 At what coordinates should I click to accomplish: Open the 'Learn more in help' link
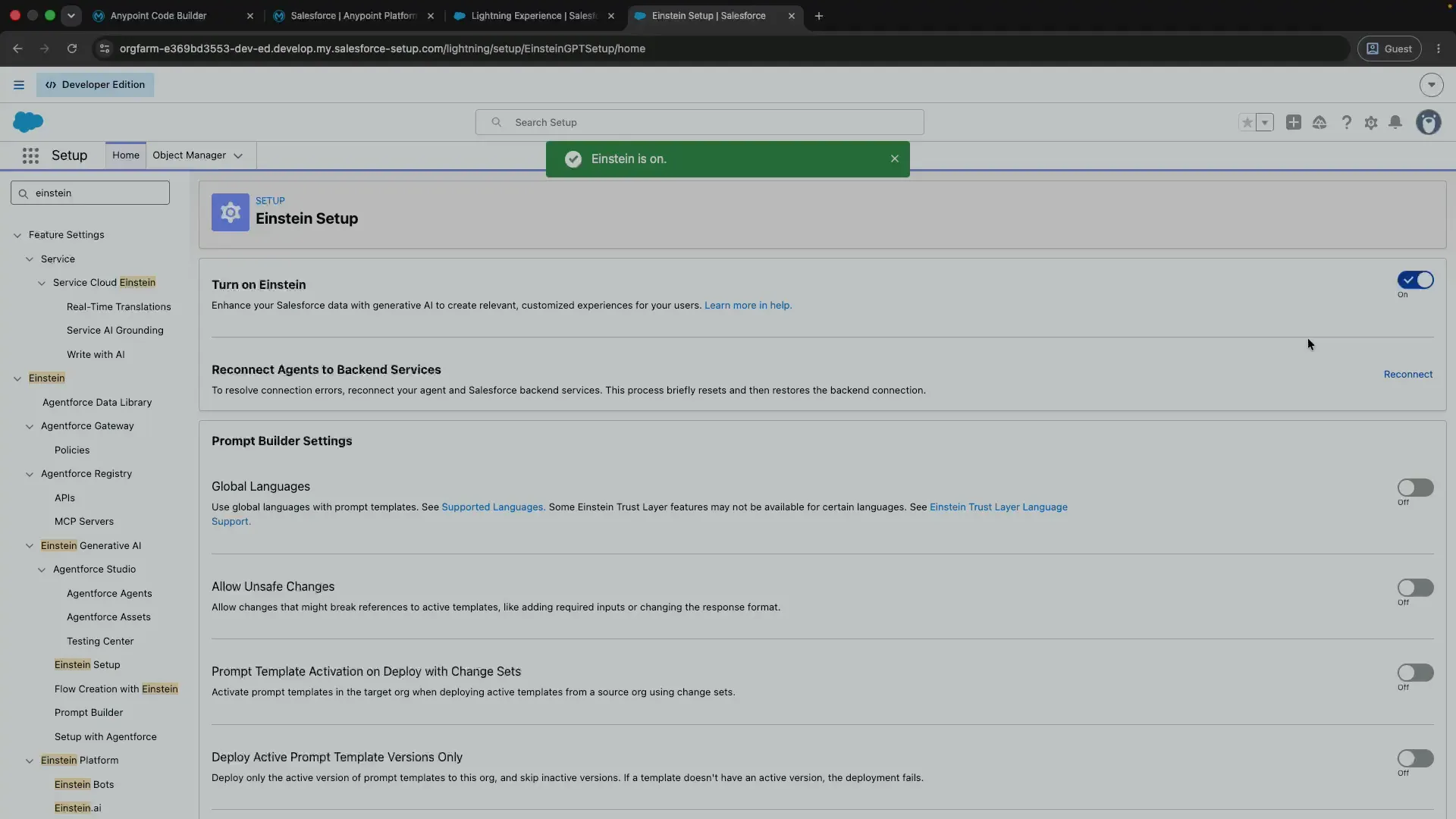tap(748, 306)
